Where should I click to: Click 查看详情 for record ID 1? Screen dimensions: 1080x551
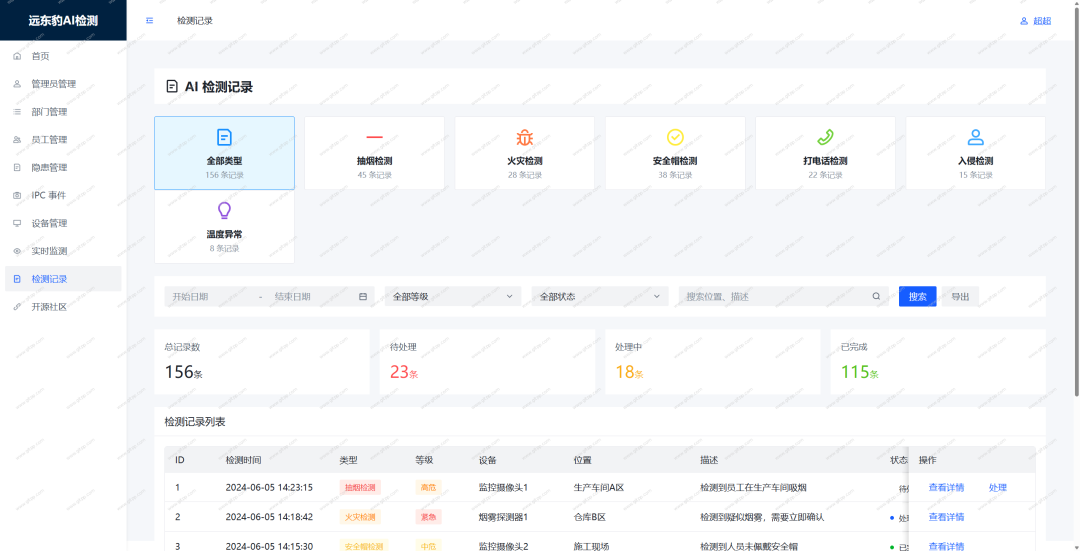[x=946, y=488]
